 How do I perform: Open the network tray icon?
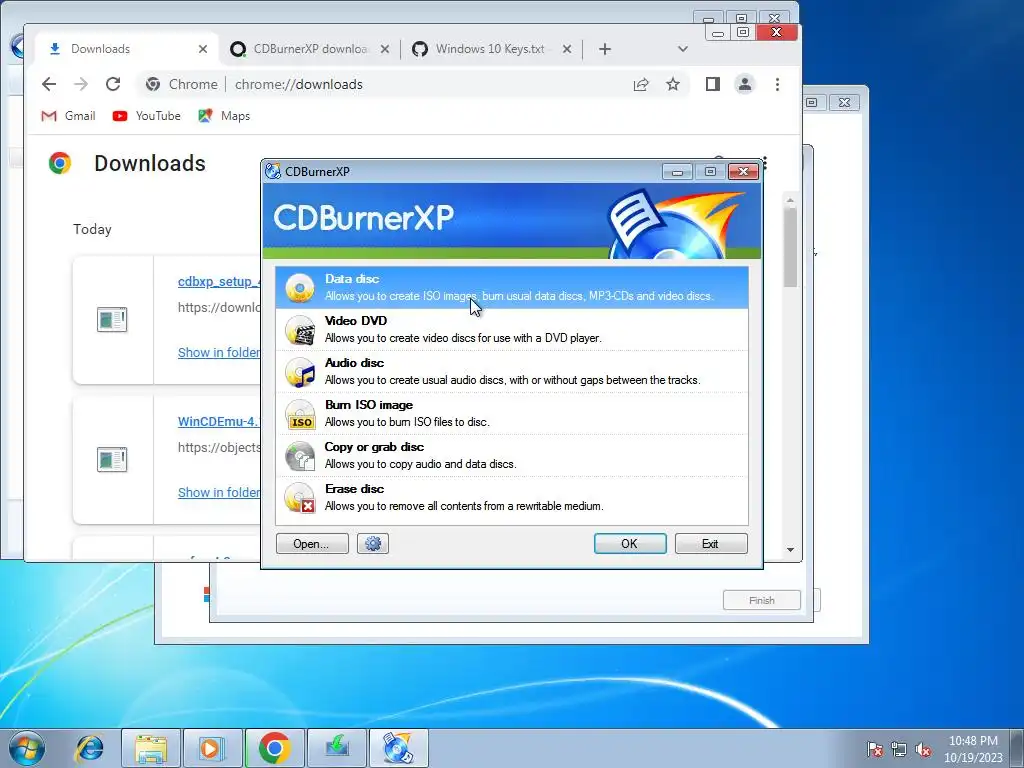point(899,749)
